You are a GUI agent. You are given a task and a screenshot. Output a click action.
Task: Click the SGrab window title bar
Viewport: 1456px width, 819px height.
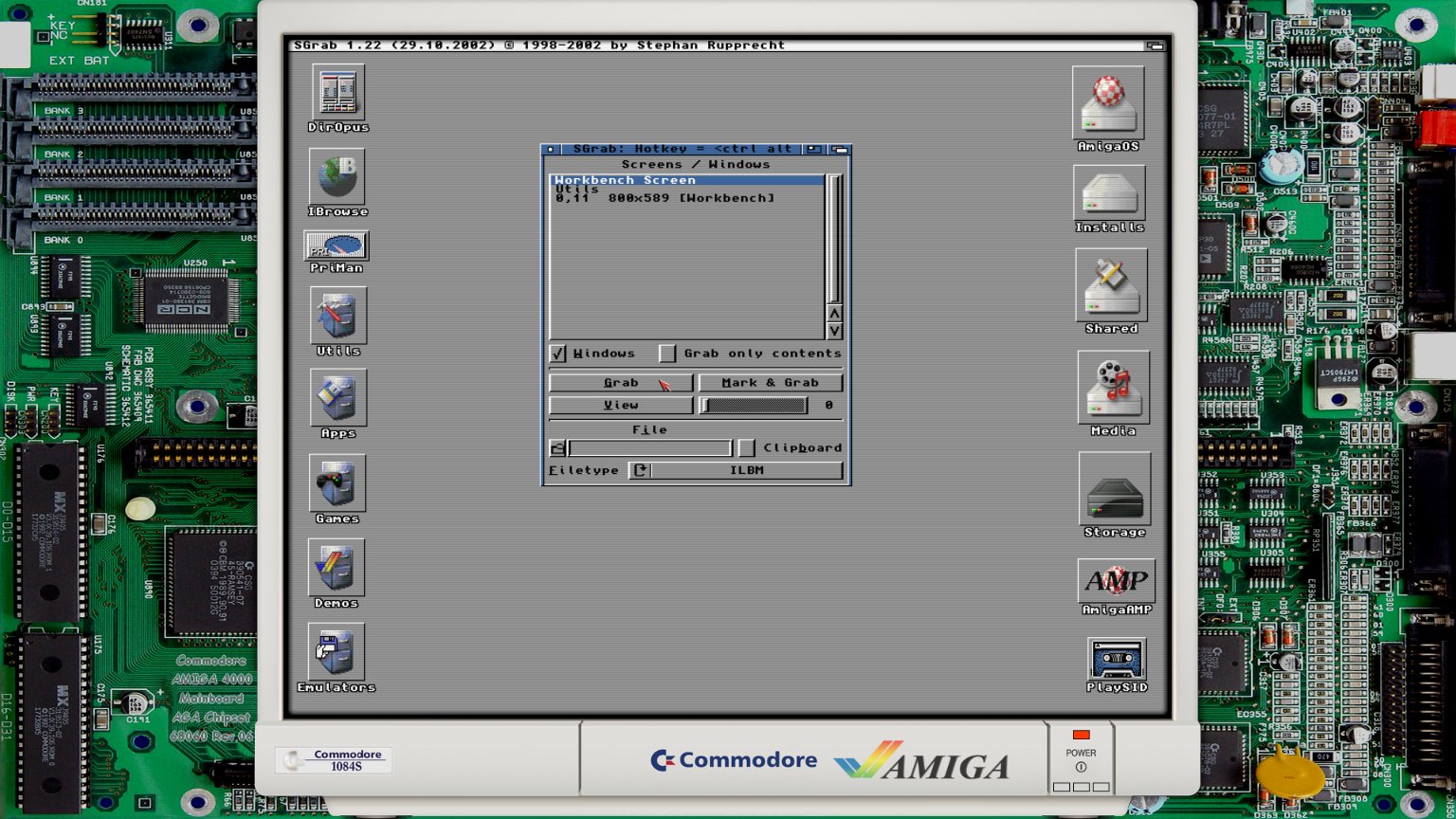(681, 149)
